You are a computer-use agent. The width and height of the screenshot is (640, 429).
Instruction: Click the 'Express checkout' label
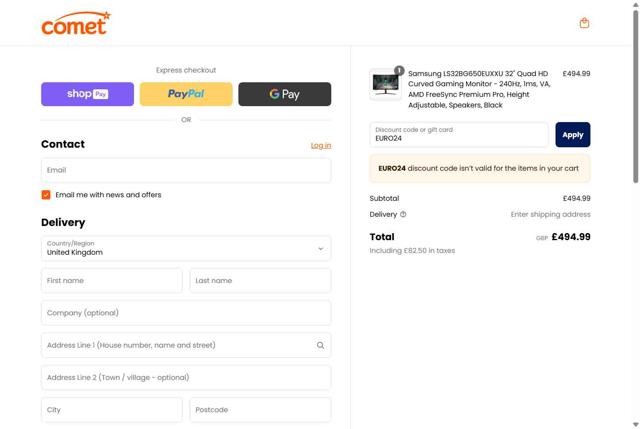tap(186, 70)
